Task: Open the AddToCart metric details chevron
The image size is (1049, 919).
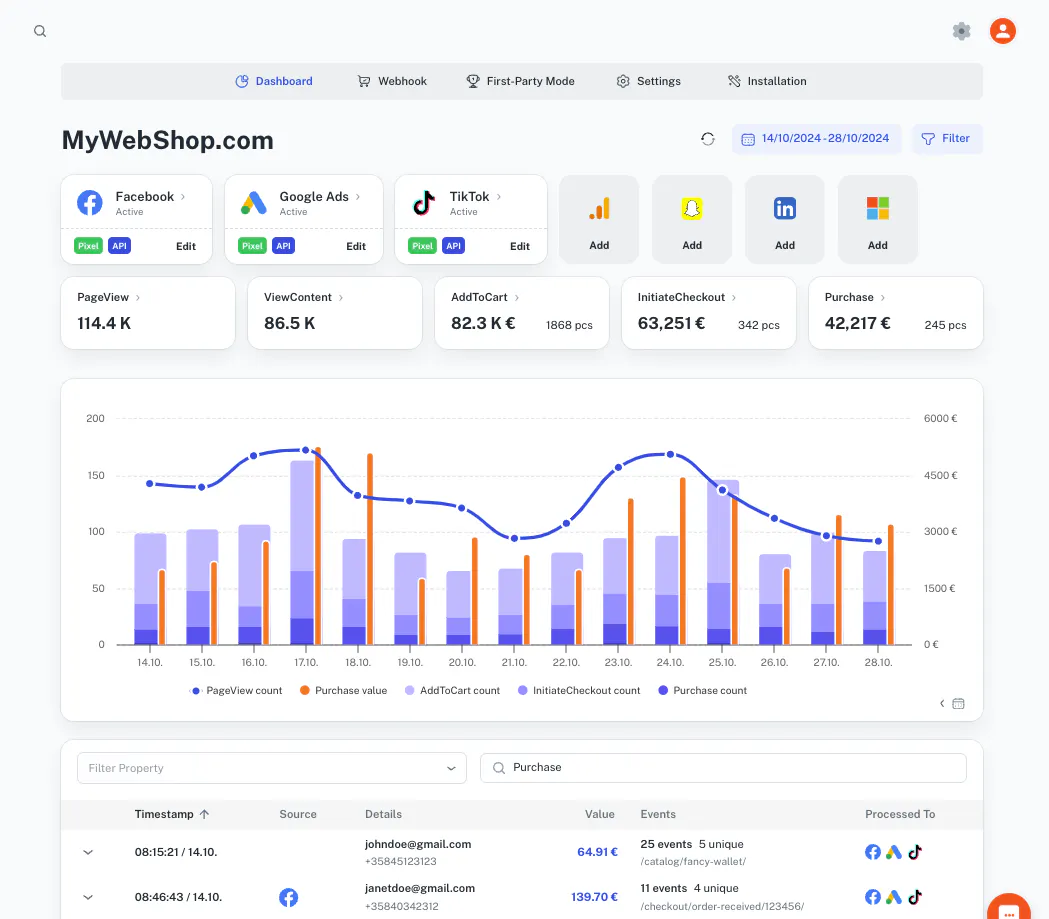Action: click(x=516, y=298)
